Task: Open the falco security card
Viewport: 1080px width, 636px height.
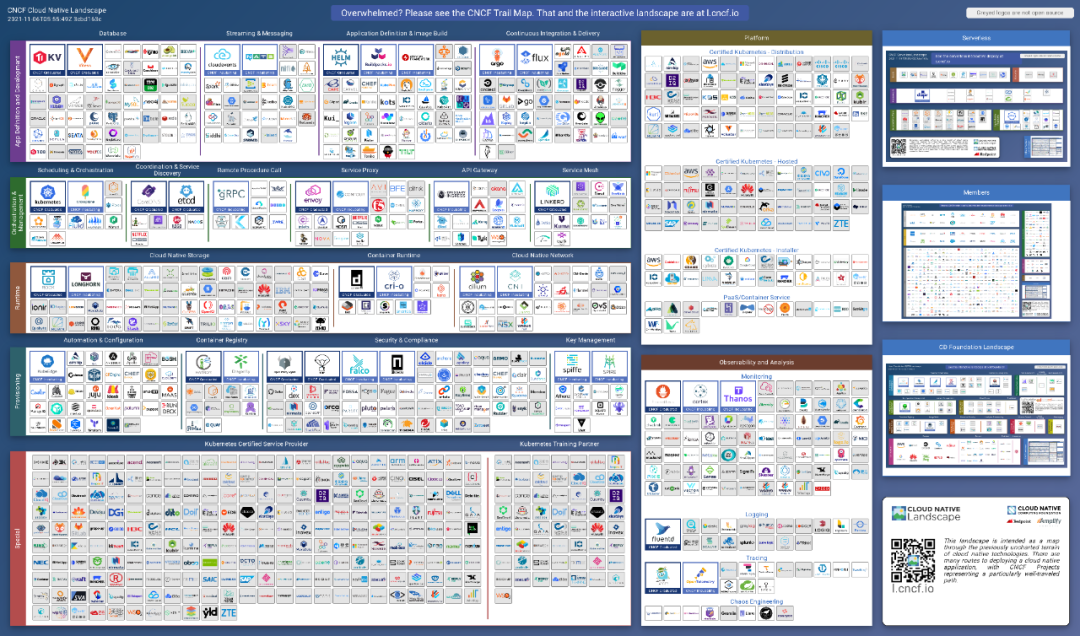Action: (360, 367)
